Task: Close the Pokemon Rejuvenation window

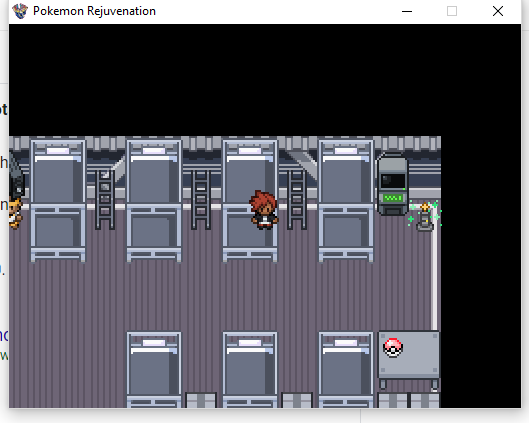Action: click(498, 11)
